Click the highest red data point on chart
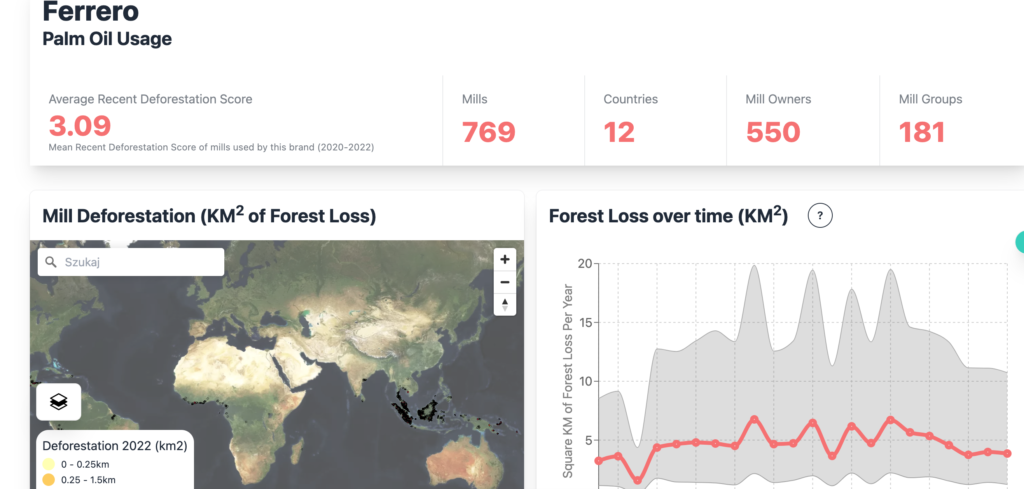The height and width of the screenshot is (489, 1024). click(x=755, y=418)
